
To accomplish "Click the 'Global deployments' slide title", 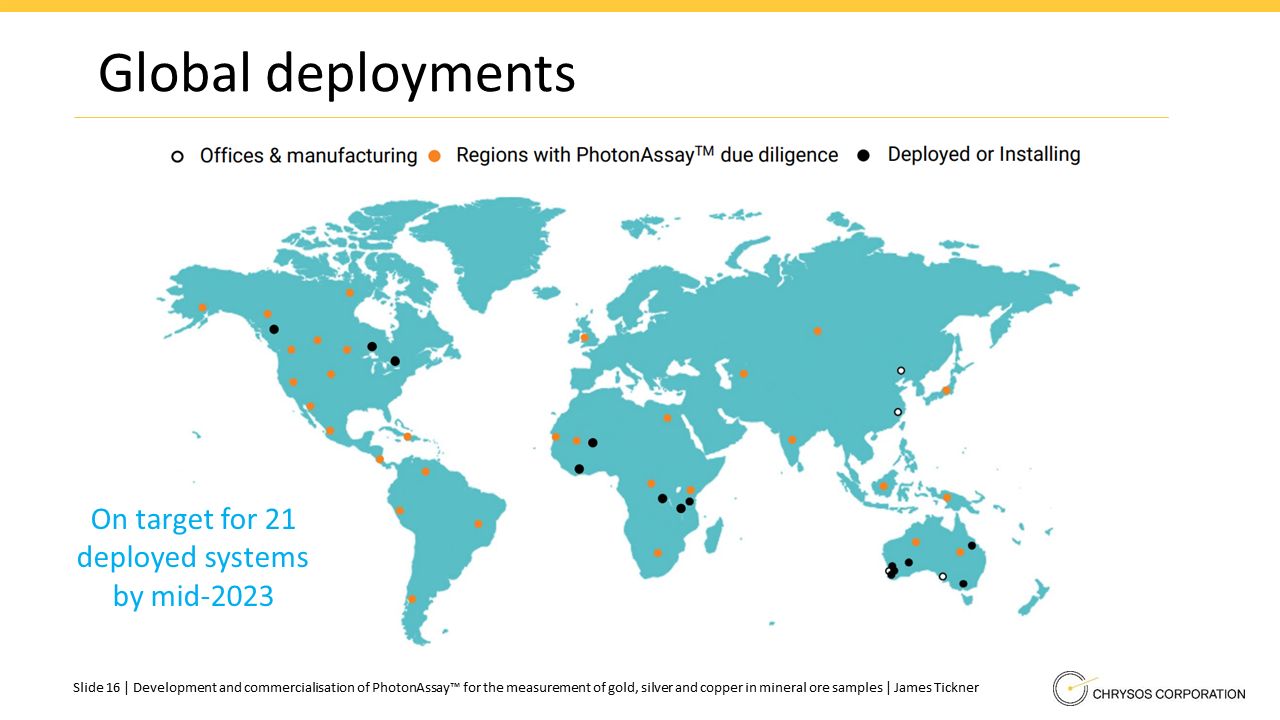I will coord(336,73).
